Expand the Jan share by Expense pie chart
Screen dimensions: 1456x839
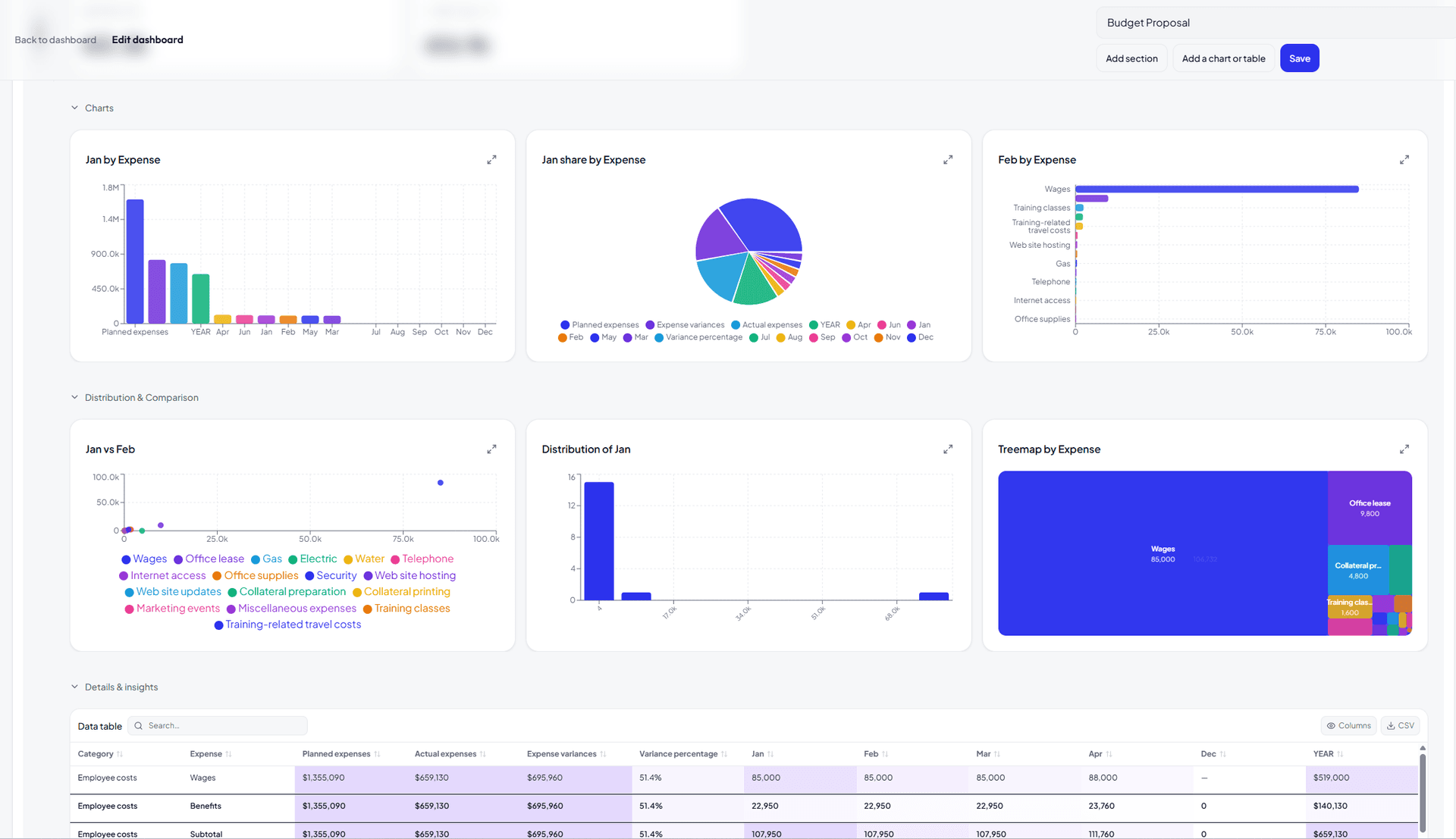pyautogui.click(x=948, y=159)
